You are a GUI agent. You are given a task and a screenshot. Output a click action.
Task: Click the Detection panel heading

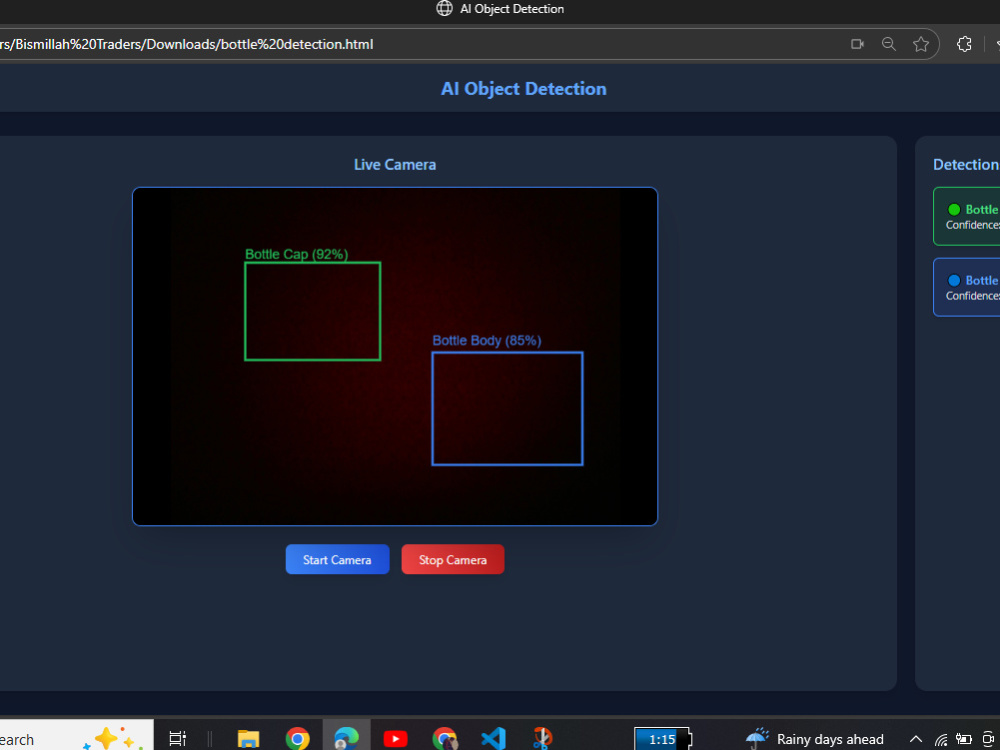966,165
